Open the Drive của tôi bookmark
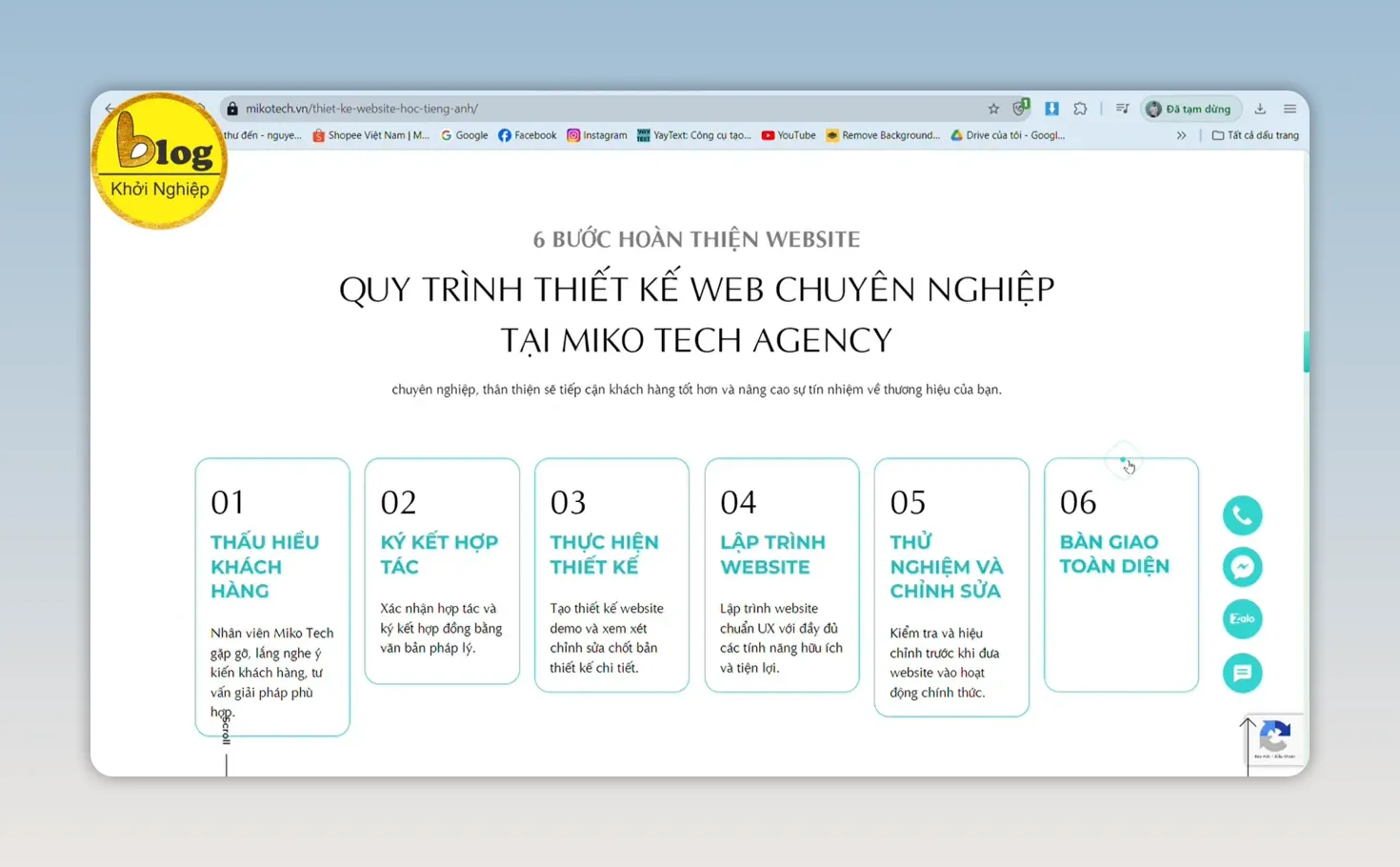Image resolution: width=1400 pixels, height=867 pixels. (x=1008, y=135)
